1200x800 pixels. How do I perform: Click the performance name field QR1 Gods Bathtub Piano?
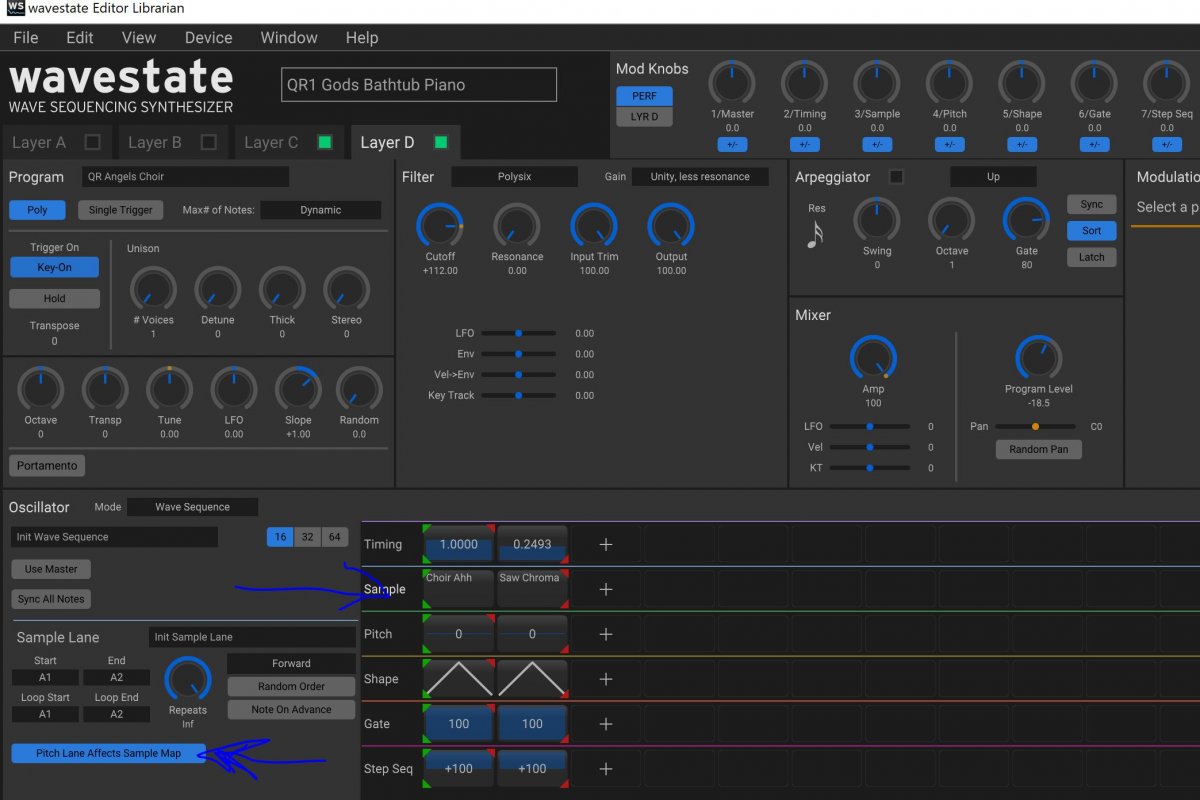(x=419, y=85)
